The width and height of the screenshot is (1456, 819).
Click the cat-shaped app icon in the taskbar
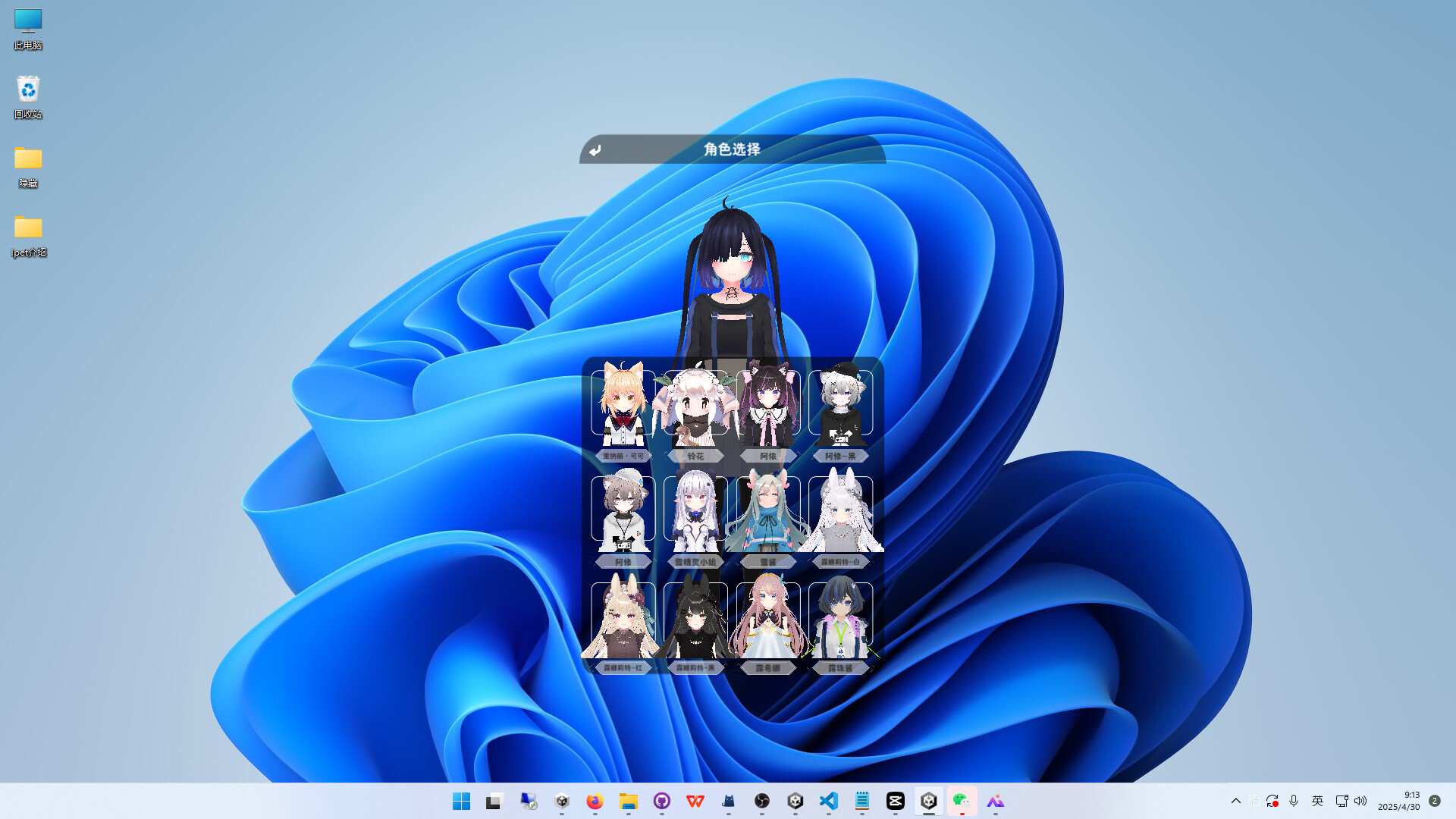pos(728,802)
